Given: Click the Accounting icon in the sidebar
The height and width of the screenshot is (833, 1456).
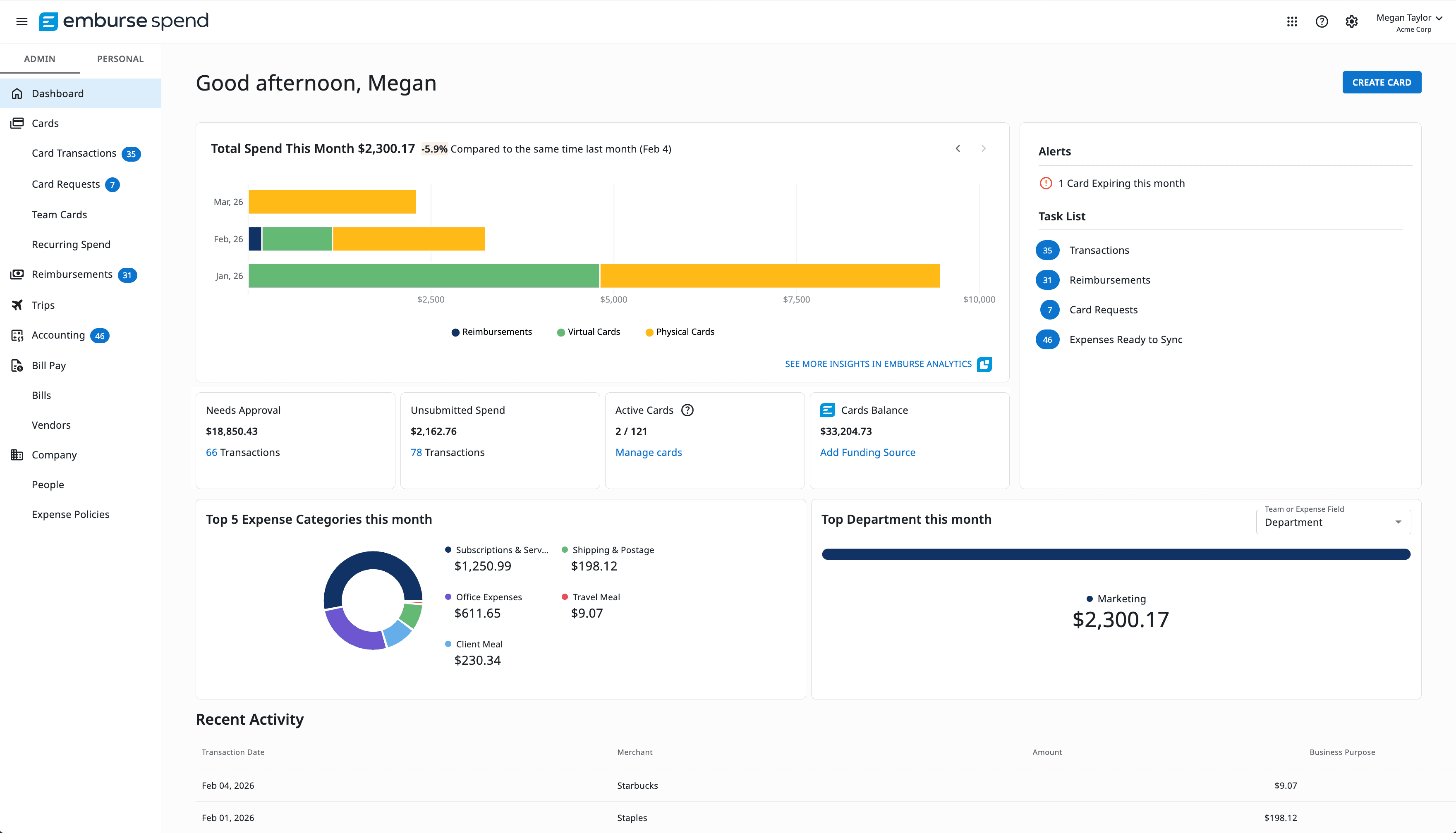Looking at the screenshot, I should pos(17,335).
